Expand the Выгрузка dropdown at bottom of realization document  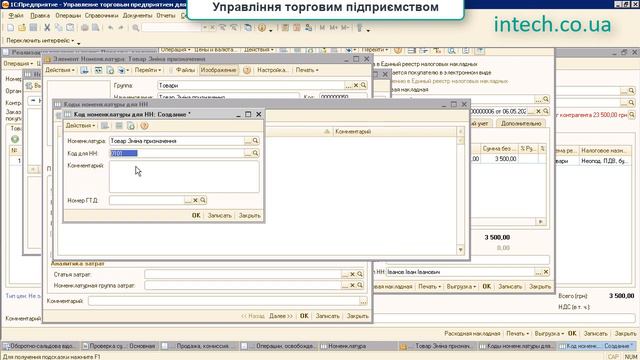coord(549,333)
